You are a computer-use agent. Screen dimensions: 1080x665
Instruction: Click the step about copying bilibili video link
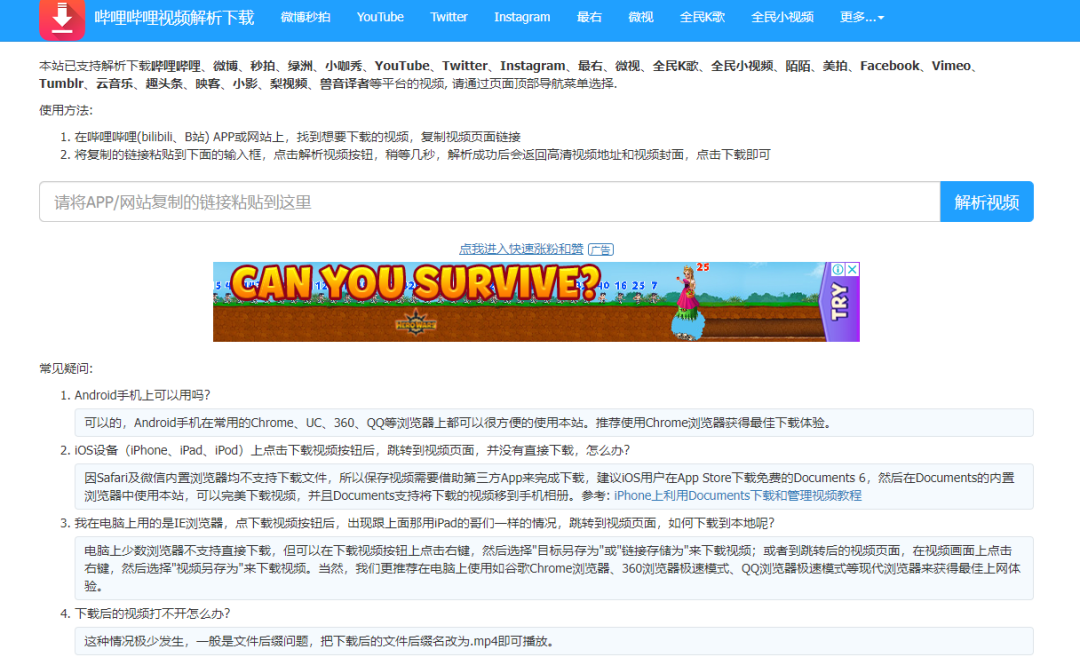tap(298, 136)
